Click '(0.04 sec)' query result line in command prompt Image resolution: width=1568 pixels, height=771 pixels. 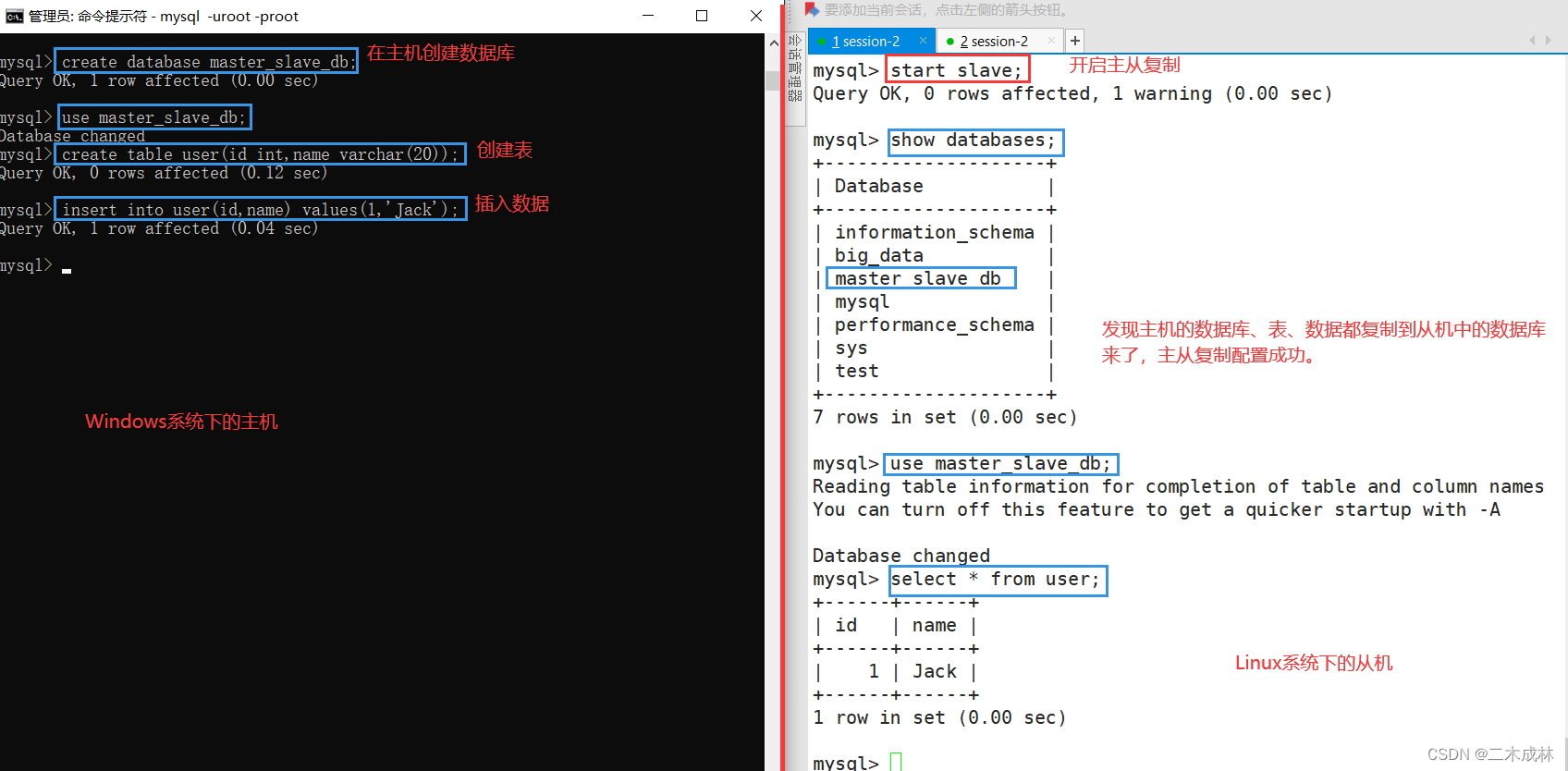pos(159,228)
